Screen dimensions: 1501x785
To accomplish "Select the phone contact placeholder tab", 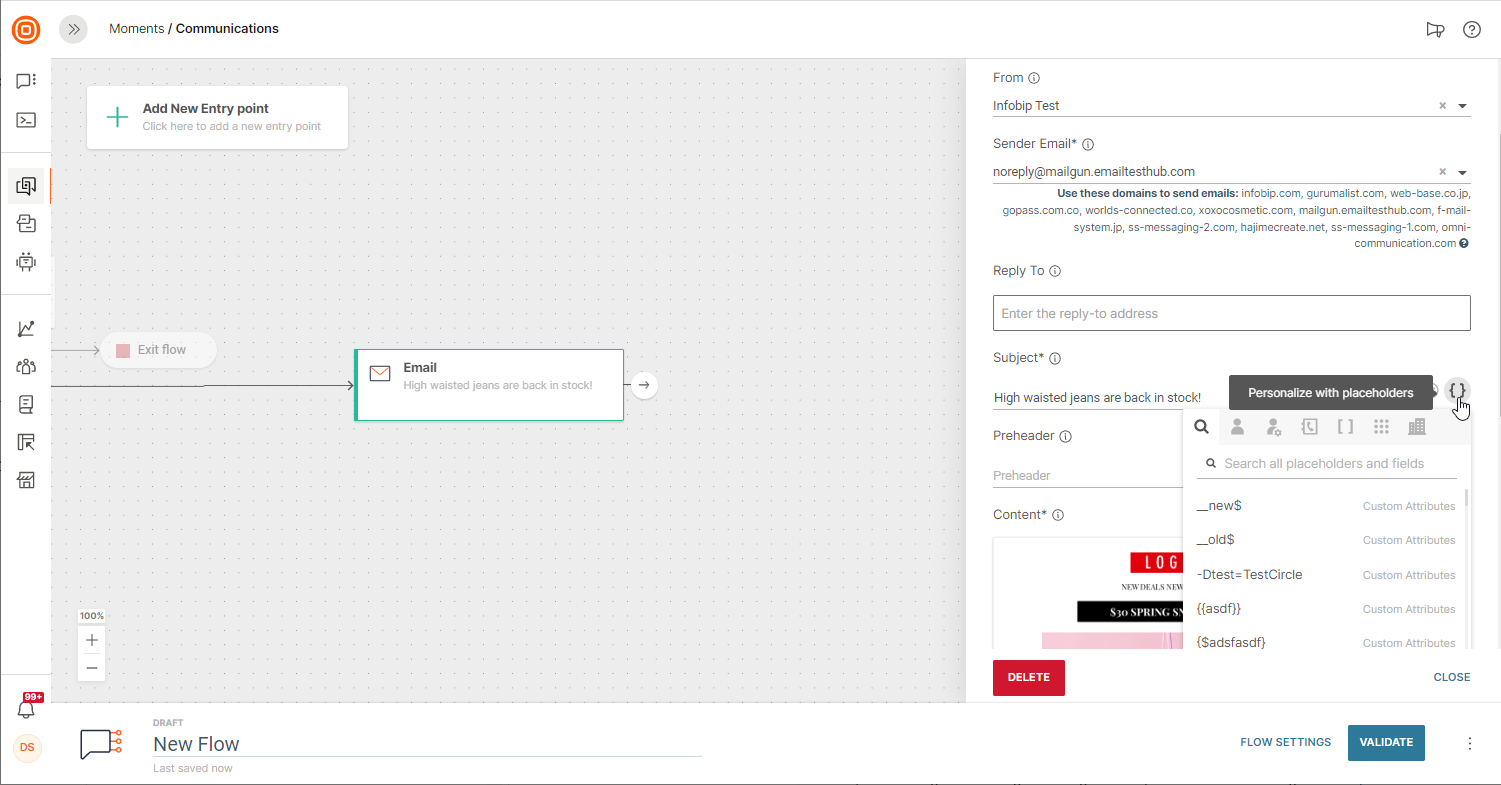I will point(1309,427).
